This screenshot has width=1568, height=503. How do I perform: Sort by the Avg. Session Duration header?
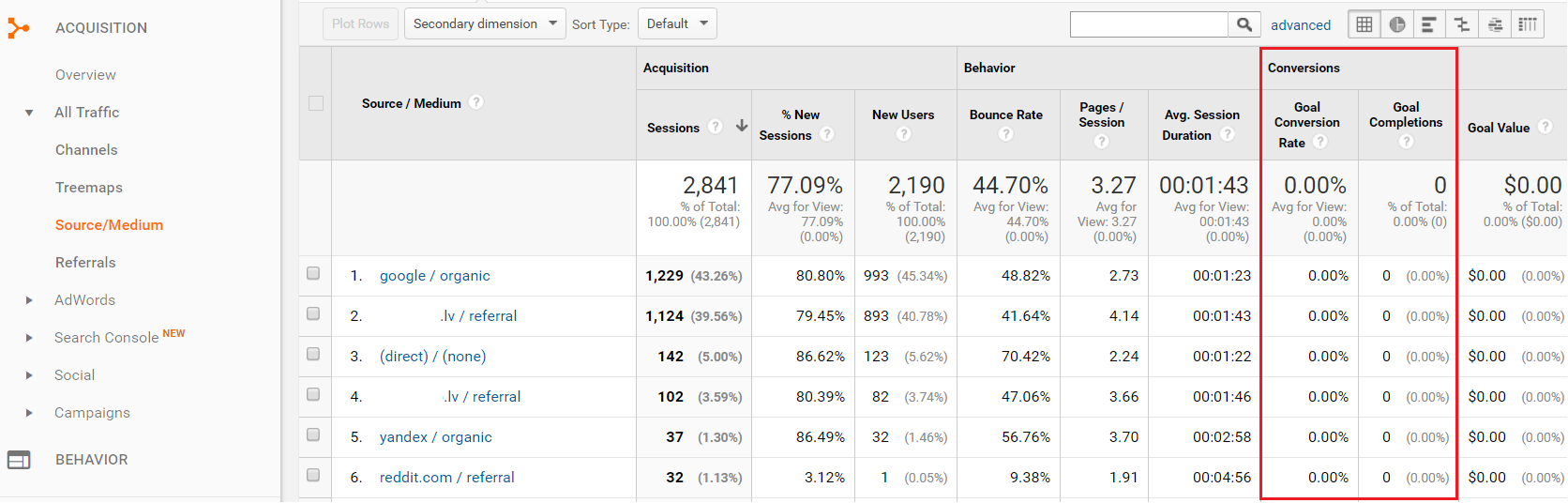[x=1201, y=125]
